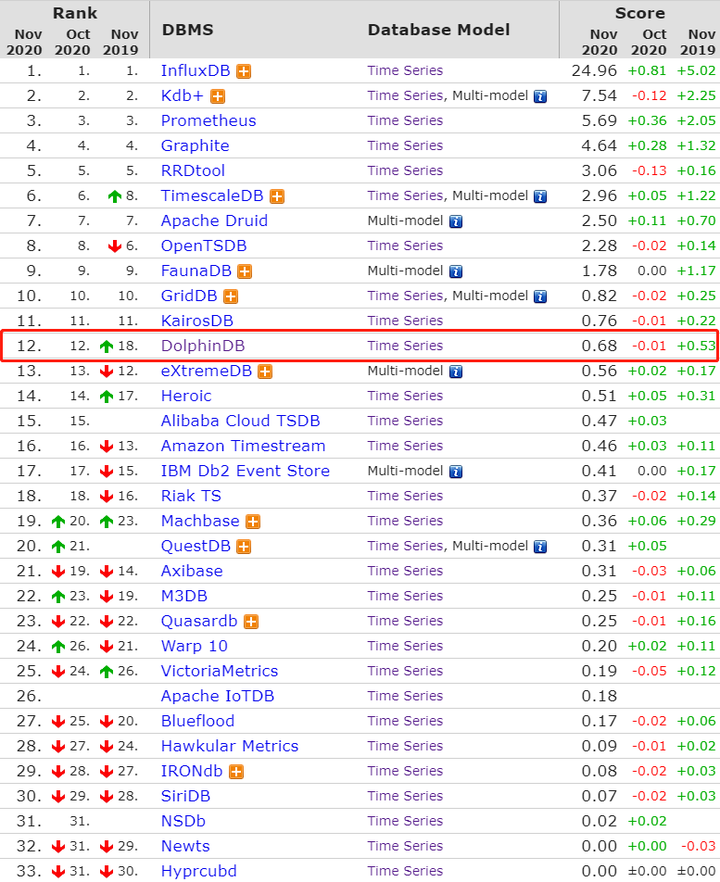Open the NSDb link
This screenshot has width=720, height=882.
(x=183, y=821)
